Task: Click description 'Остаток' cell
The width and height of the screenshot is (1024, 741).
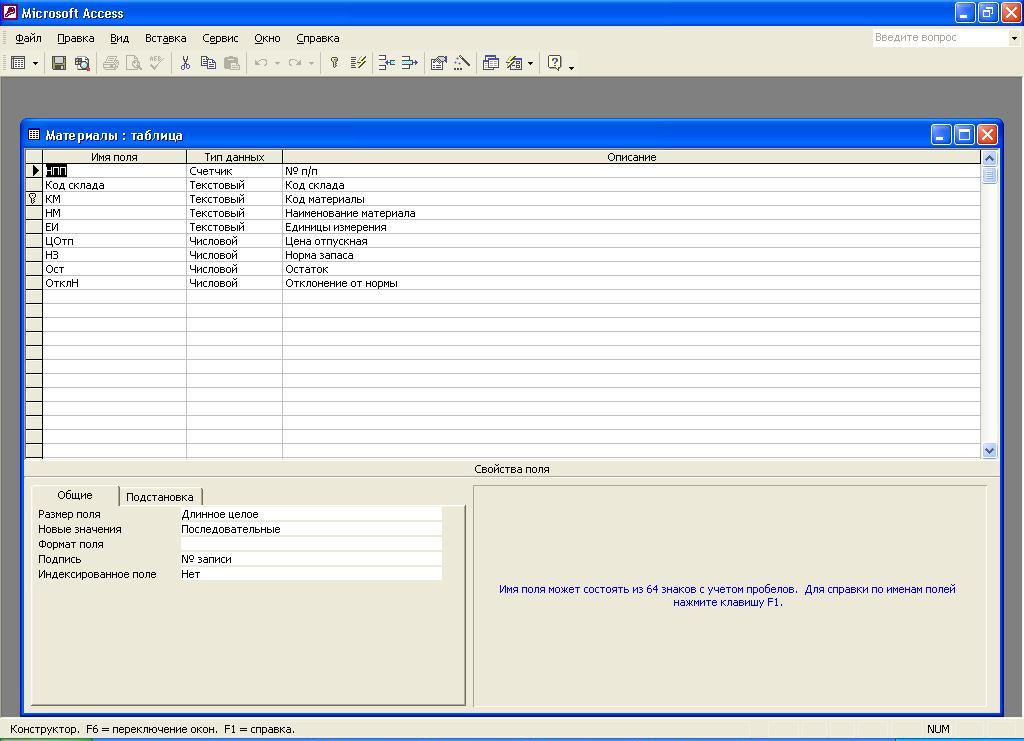Action: tap(632, 269)
